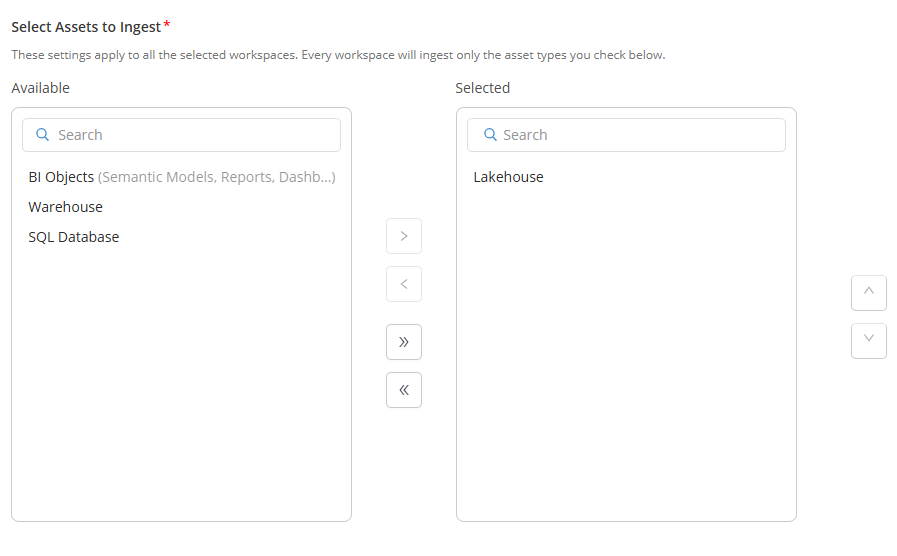
Task: Select BI Objects in the Available list
Action: pos(61,177)
